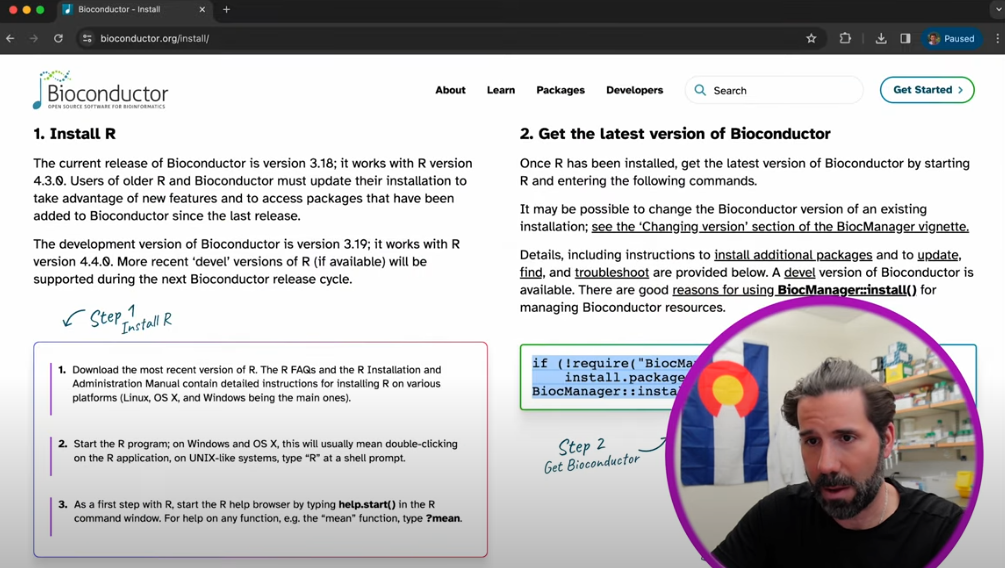Focus the site Search field
1005x568 pixels.
click(x=774, y=90)
